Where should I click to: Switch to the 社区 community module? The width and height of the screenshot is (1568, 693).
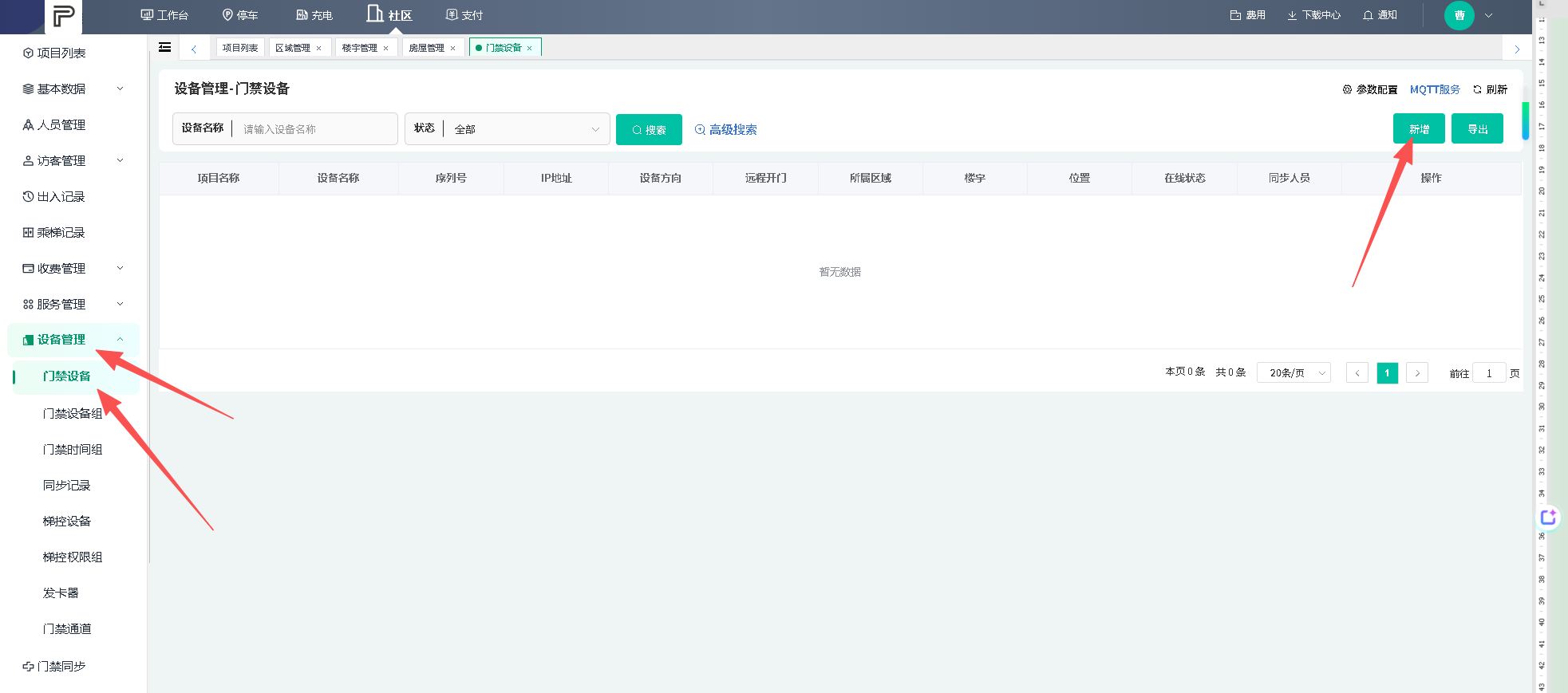(389, 15)
